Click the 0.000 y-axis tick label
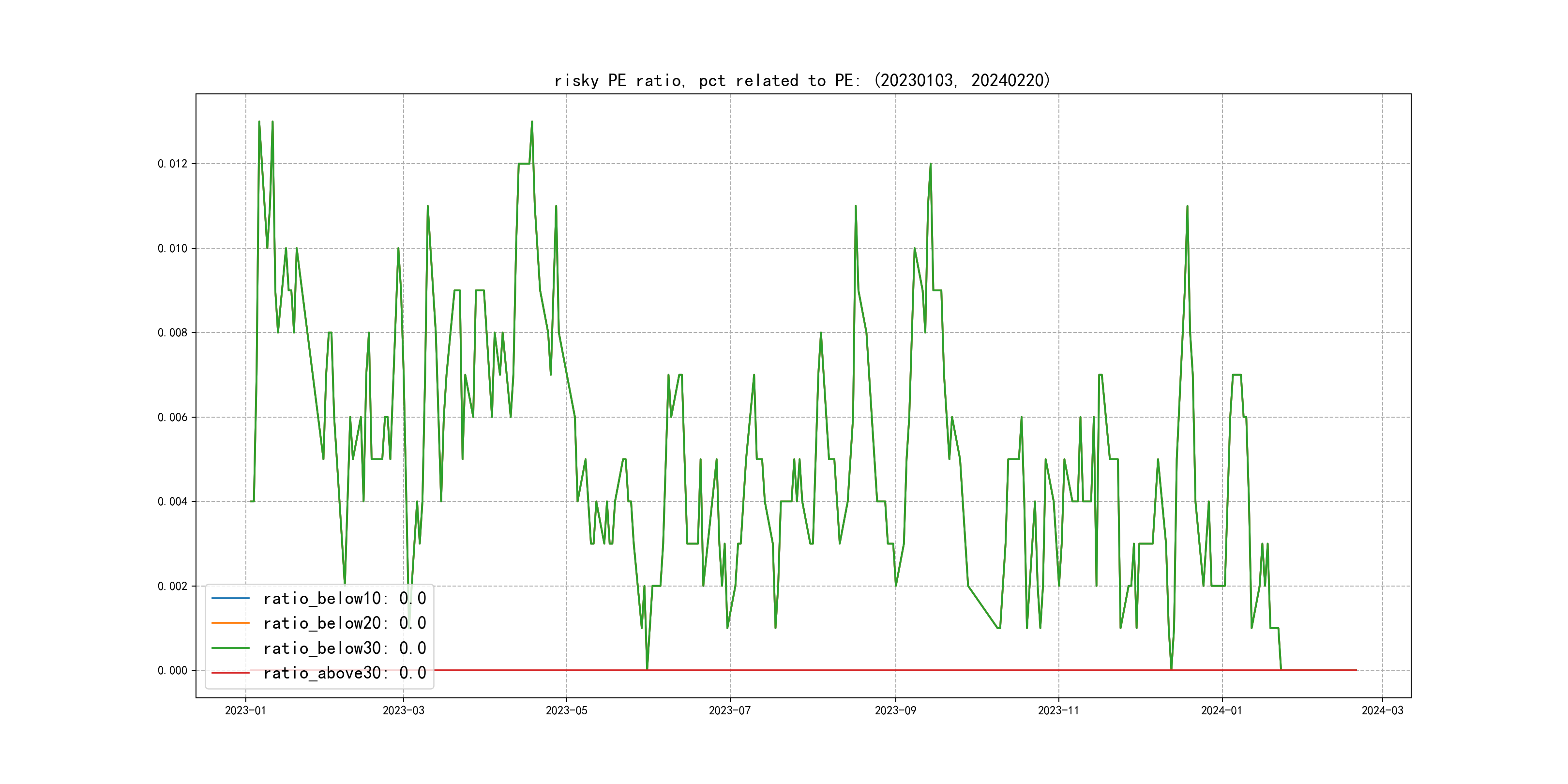Screen dimensions: 1568x784 pyautogui.click(x=172, y=670)
